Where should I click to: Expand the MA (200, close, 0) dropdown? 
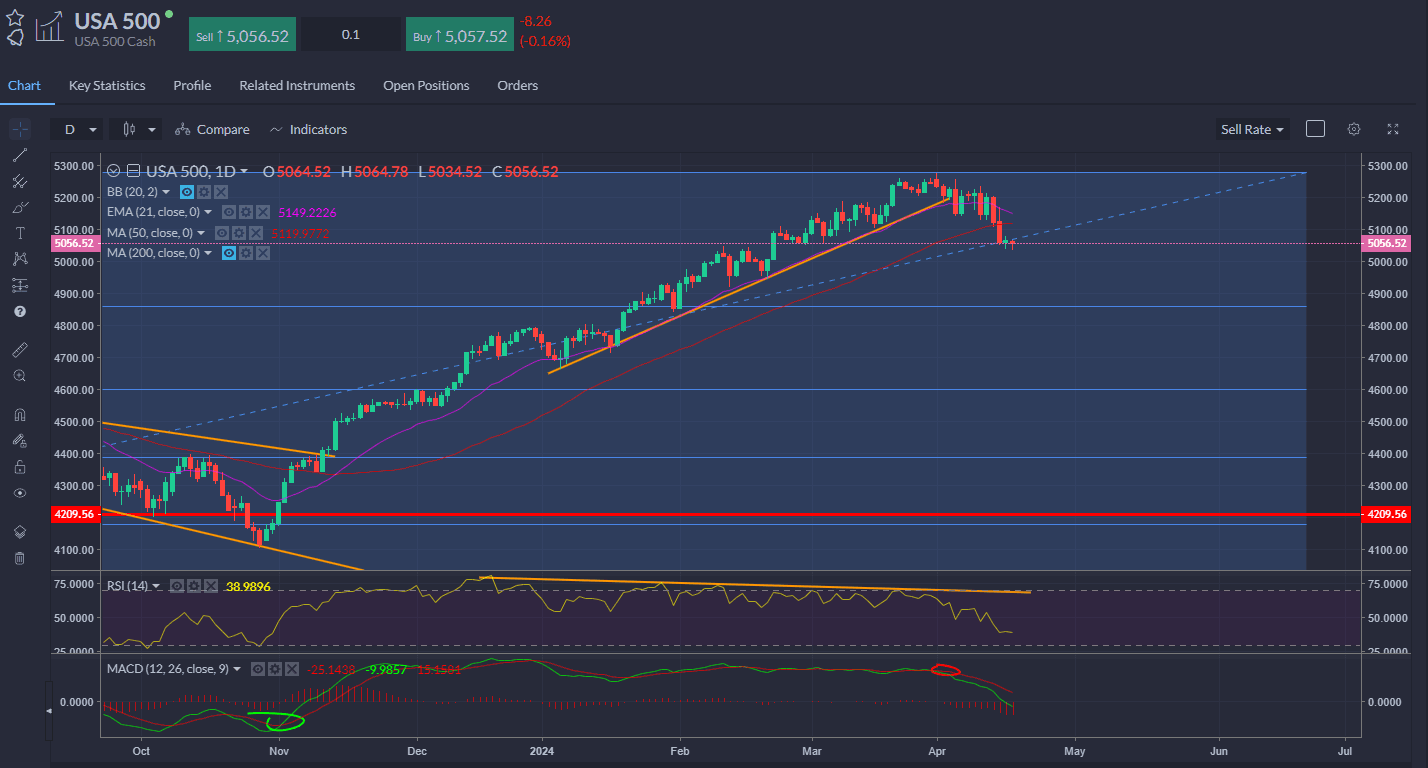208,253
